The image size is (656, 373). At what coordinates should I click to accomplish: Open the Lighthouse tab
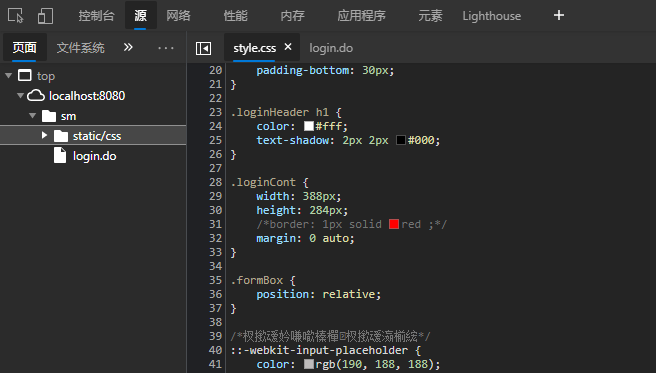coord(492,16)
